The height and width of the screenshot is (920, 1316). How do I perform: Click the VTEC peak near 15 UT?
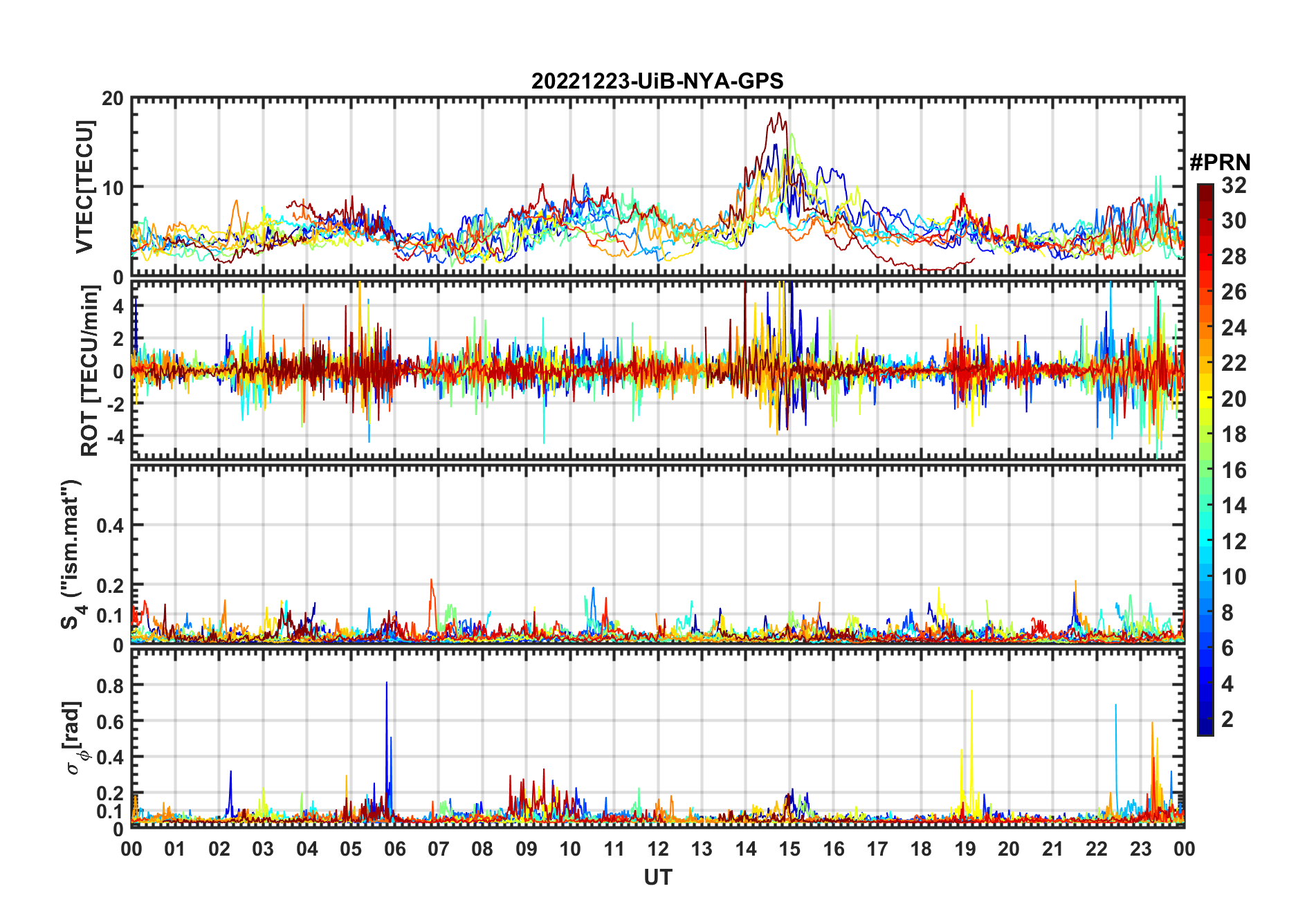pos(779,114)
